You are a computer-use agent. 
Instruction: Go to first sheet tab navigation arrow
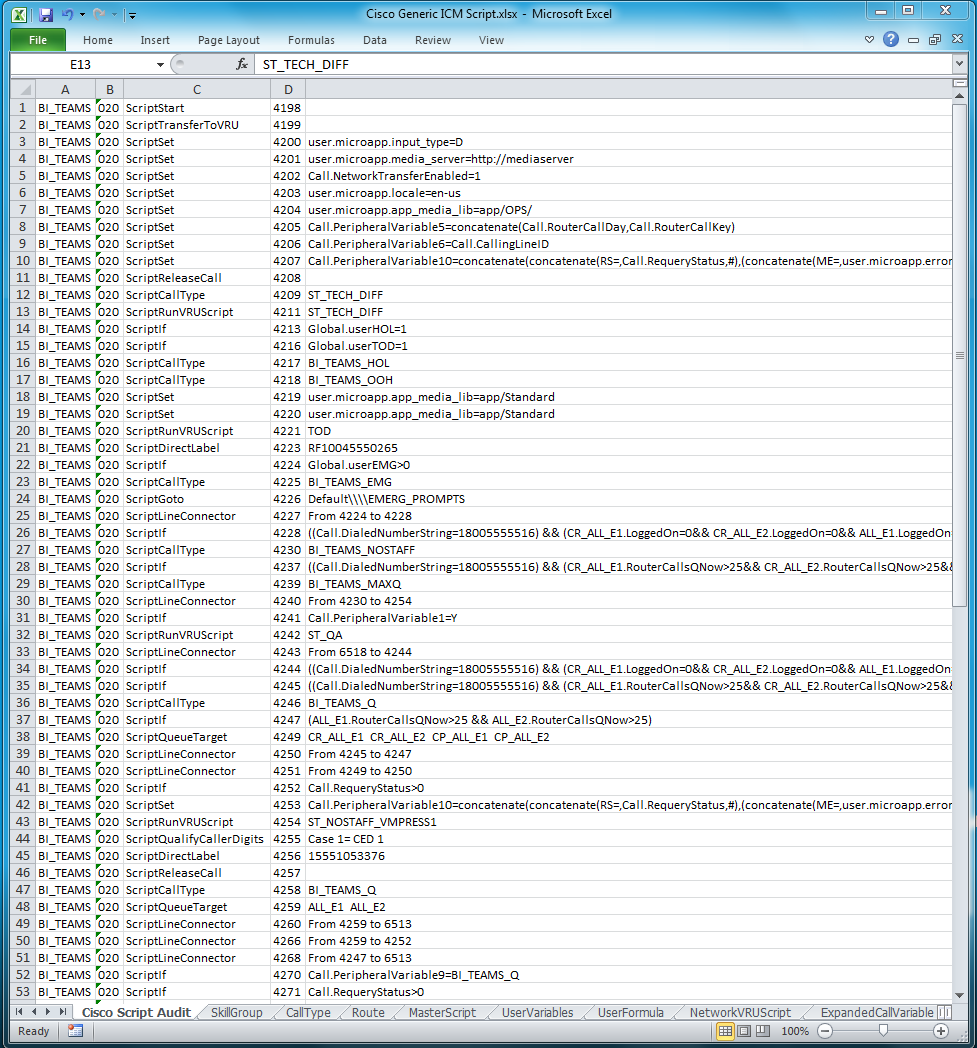[x=19, y=1012]
